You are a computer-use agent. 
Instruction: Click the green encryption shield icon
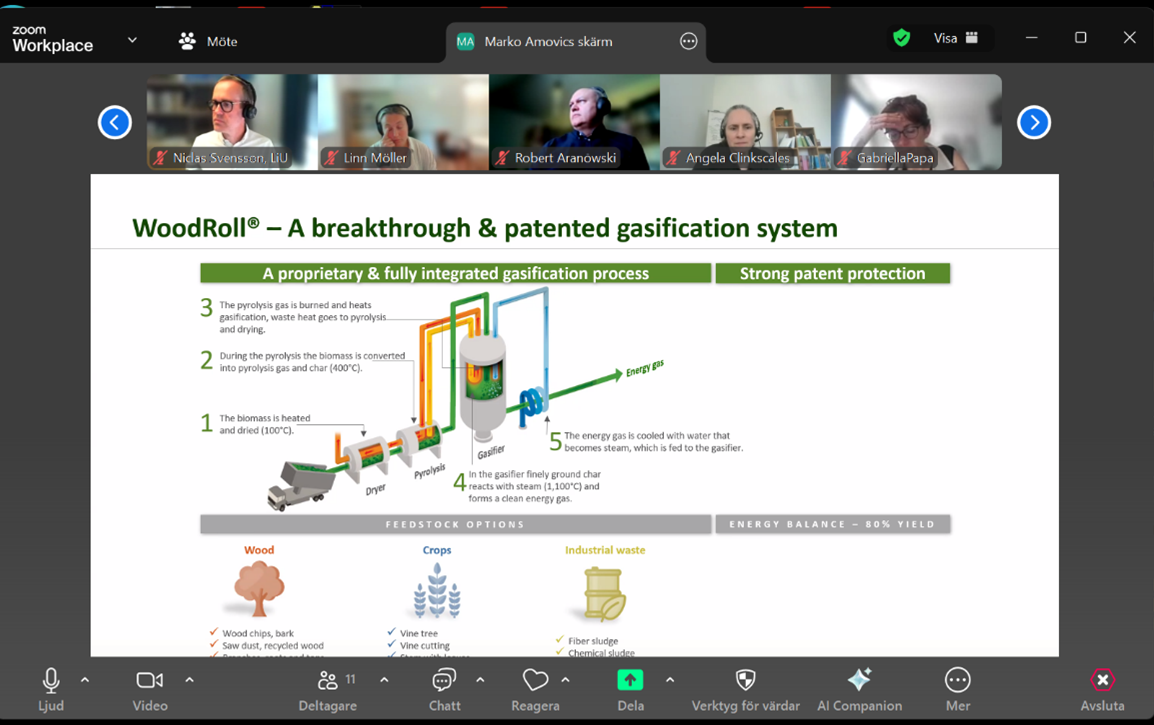(x=902, y=38)
